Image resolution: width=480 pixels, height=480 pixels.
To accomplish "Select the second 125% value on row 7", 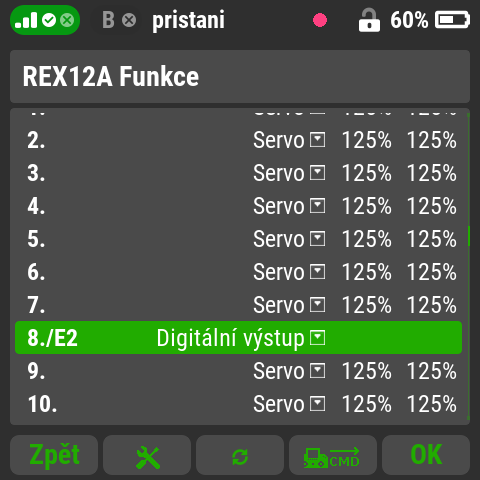I will [x=432, y=305].
